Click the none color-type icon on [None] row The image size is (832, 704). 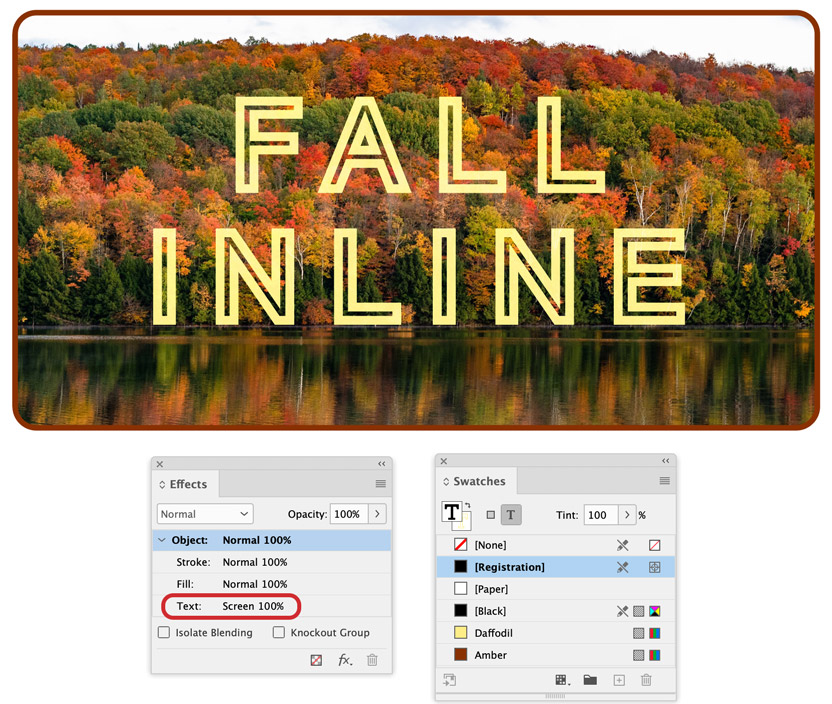pos(655,545)
